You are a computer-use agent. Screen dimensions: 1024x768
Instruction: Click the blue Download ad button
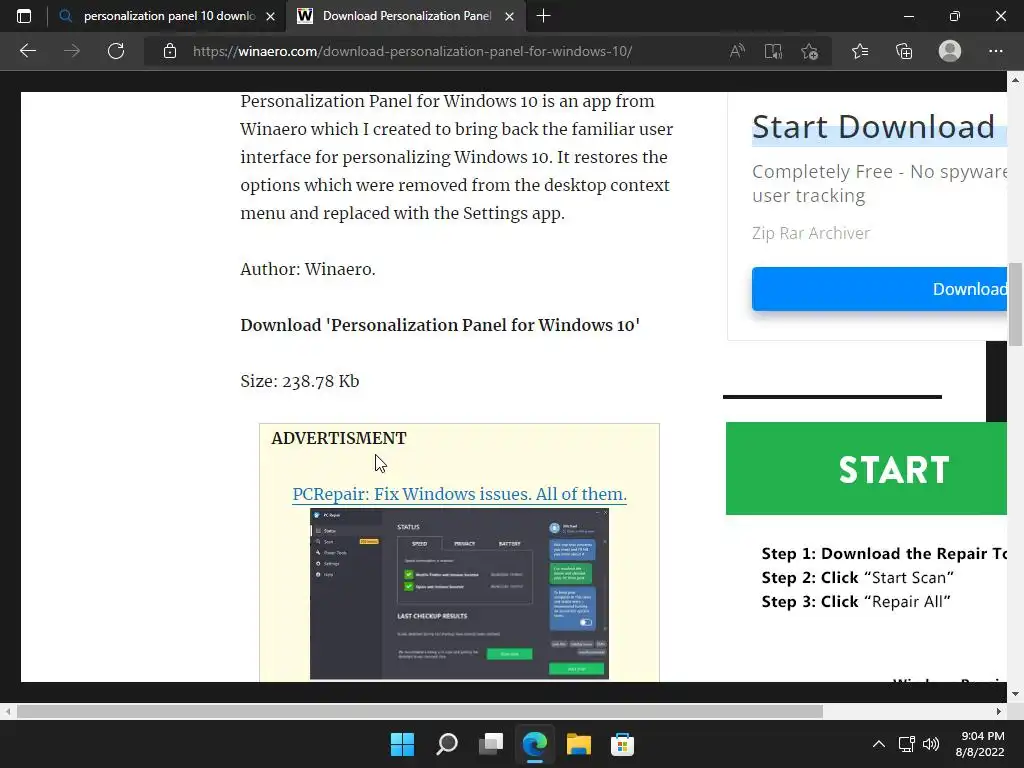[879, 289]
